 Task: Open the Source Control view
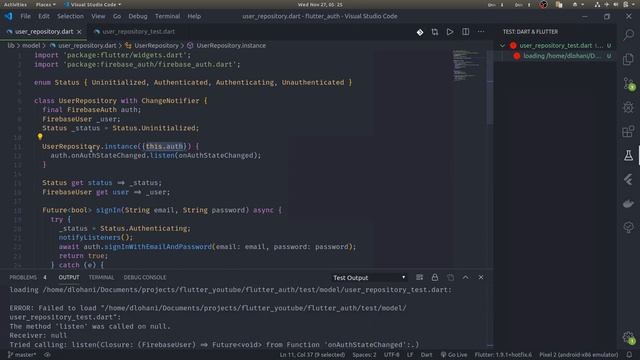coord(629,84)
